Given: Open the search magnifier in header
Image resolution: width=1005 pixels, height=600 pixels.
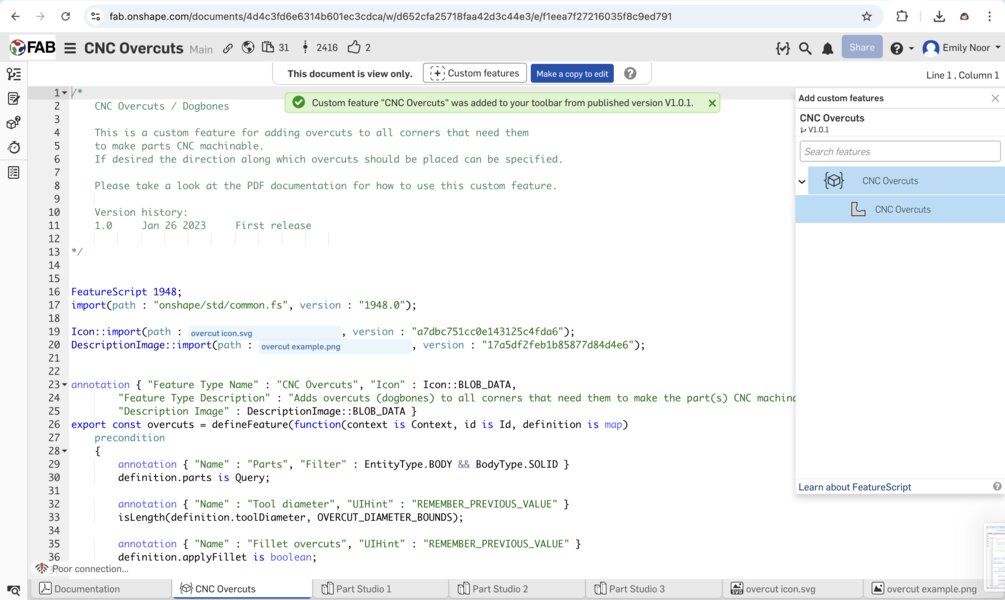Looking at the screenshot, I should click(805, 48).
